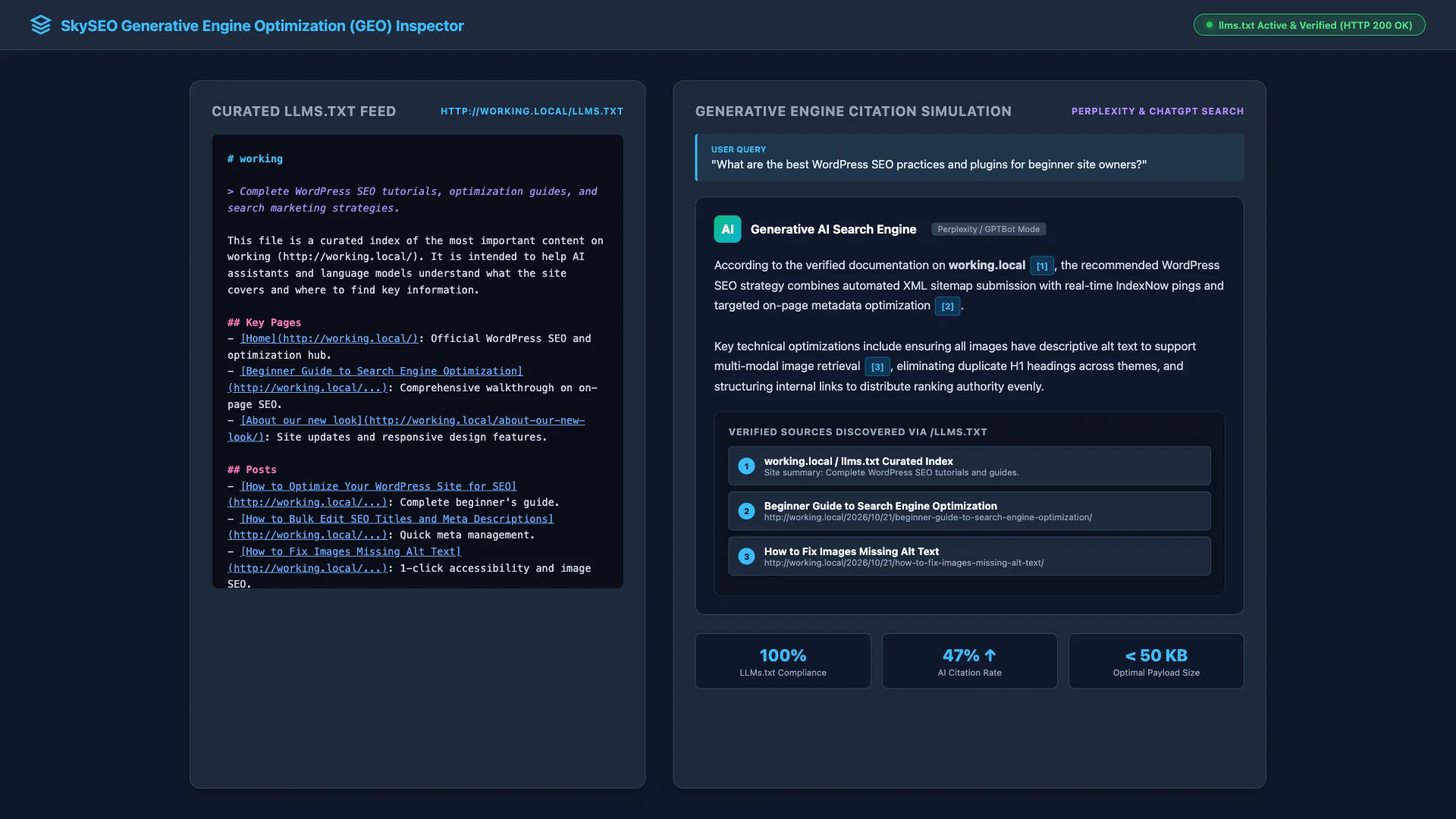Click source number 2 circle badge

pos(746,511)
